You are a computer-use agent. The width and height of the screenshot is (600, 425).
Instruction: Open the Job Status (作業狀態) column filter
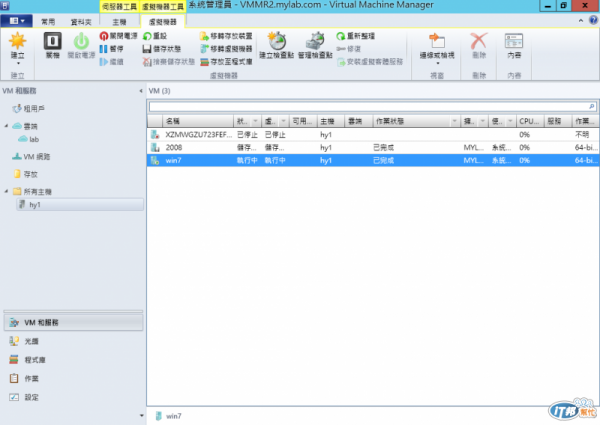click(455, 122)
